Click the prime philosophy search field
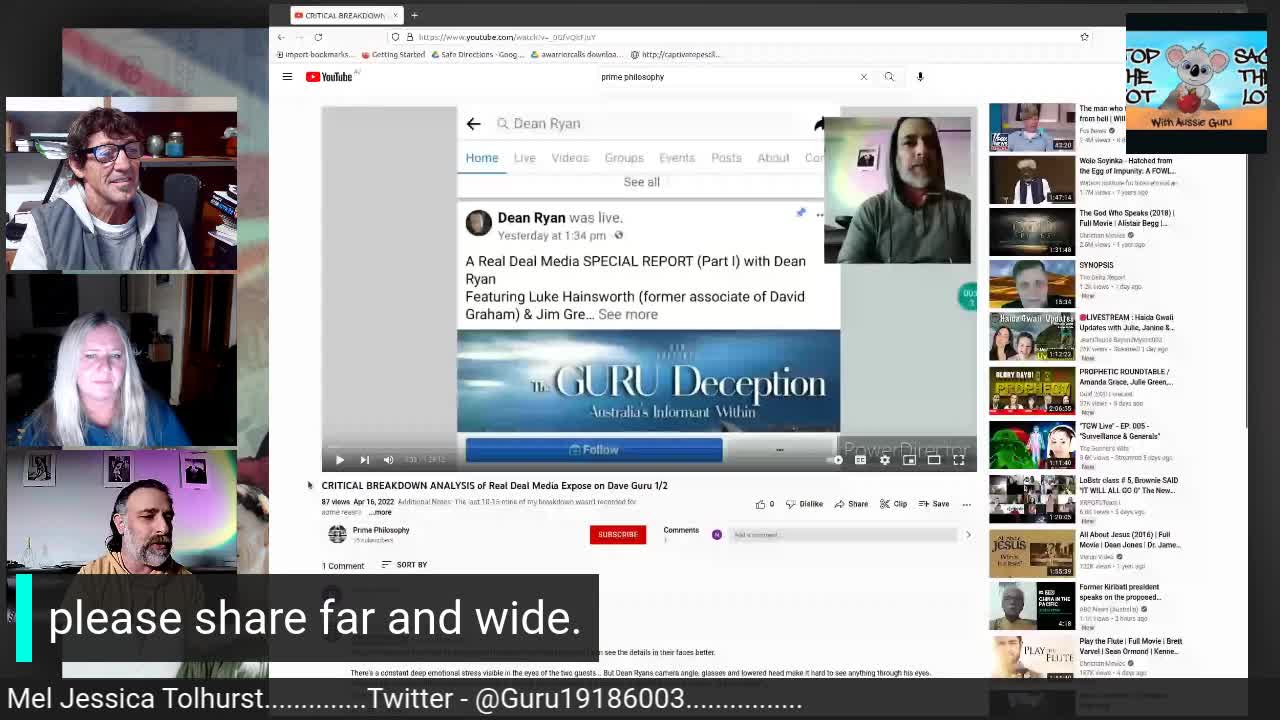 coord(725,77)
